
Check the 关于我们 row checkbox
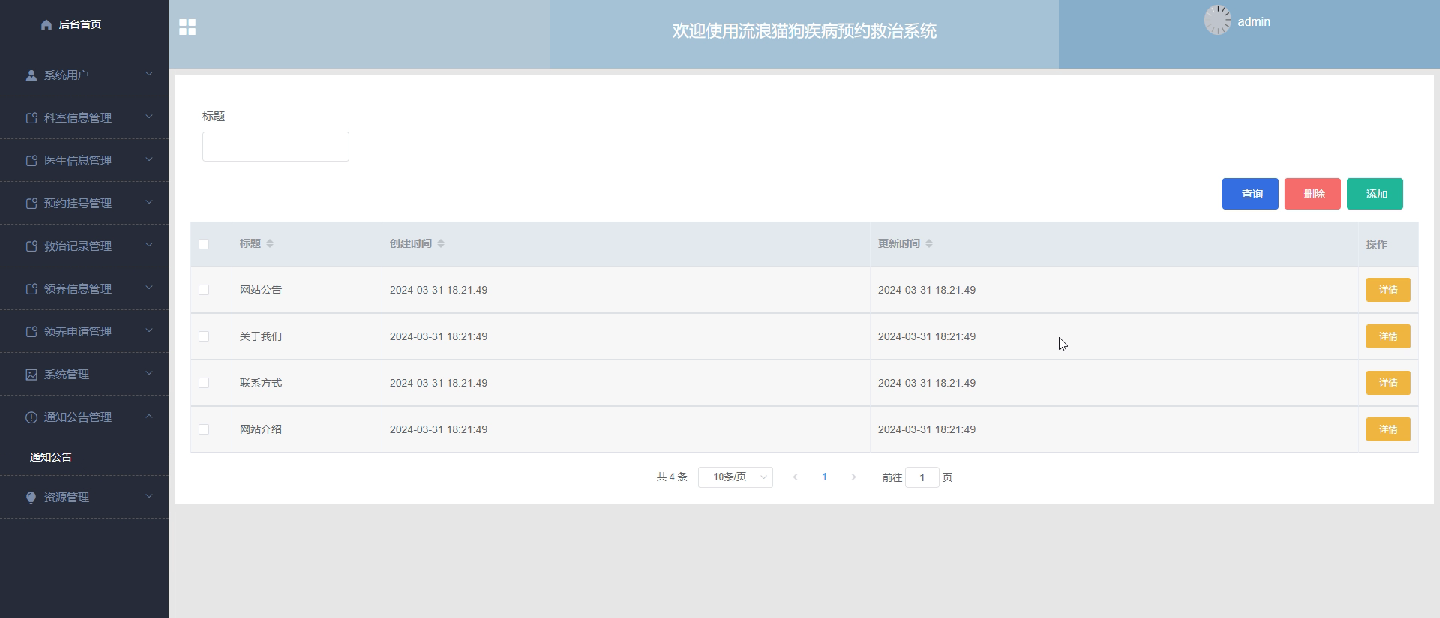tap(204, 337)
